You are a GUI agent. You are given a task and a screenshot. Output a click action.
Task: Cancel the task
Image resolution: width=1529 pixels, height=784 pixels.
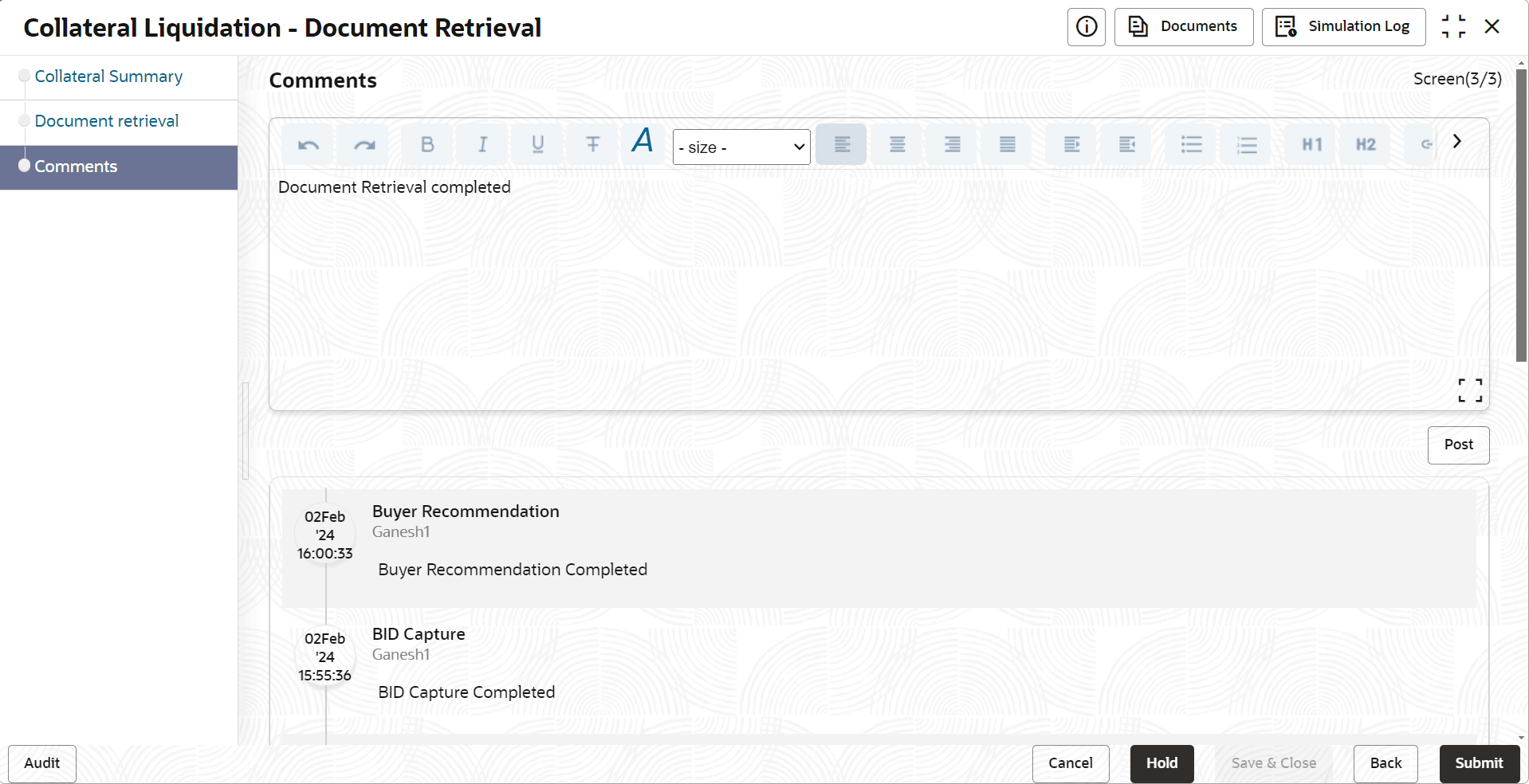1071,763
